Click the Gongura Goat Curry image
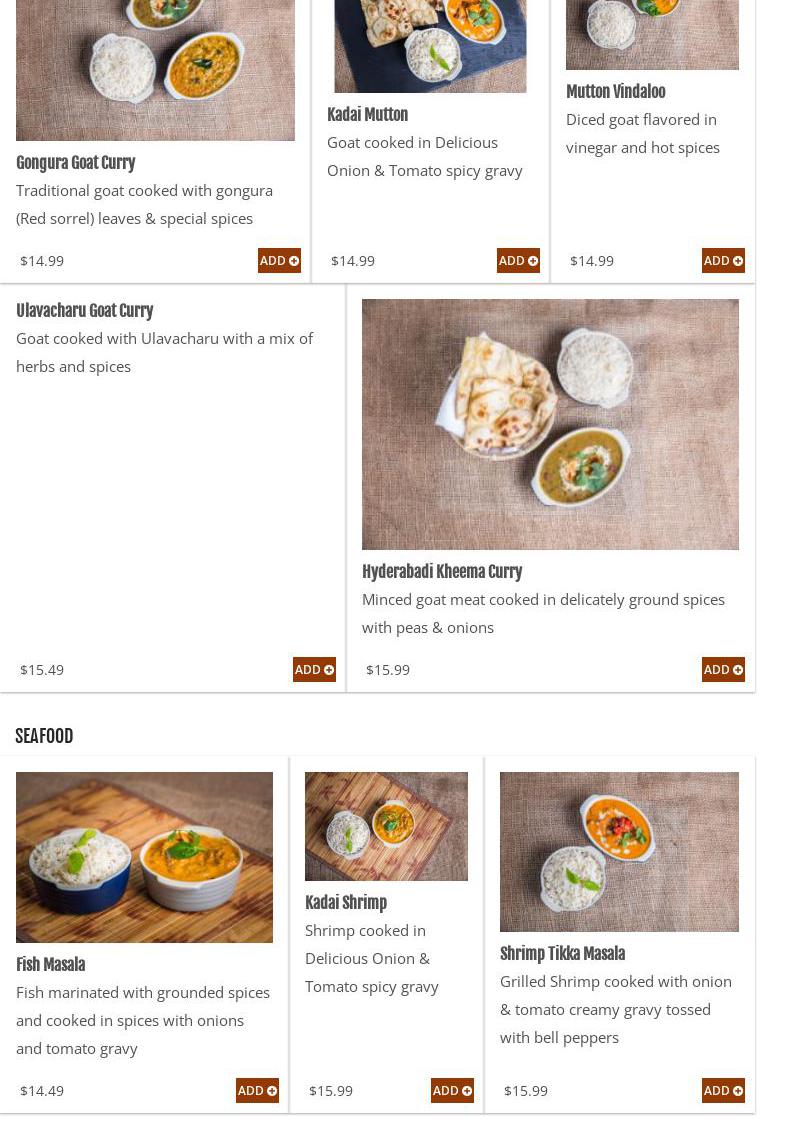785x1132 pixels. (155, 70)
